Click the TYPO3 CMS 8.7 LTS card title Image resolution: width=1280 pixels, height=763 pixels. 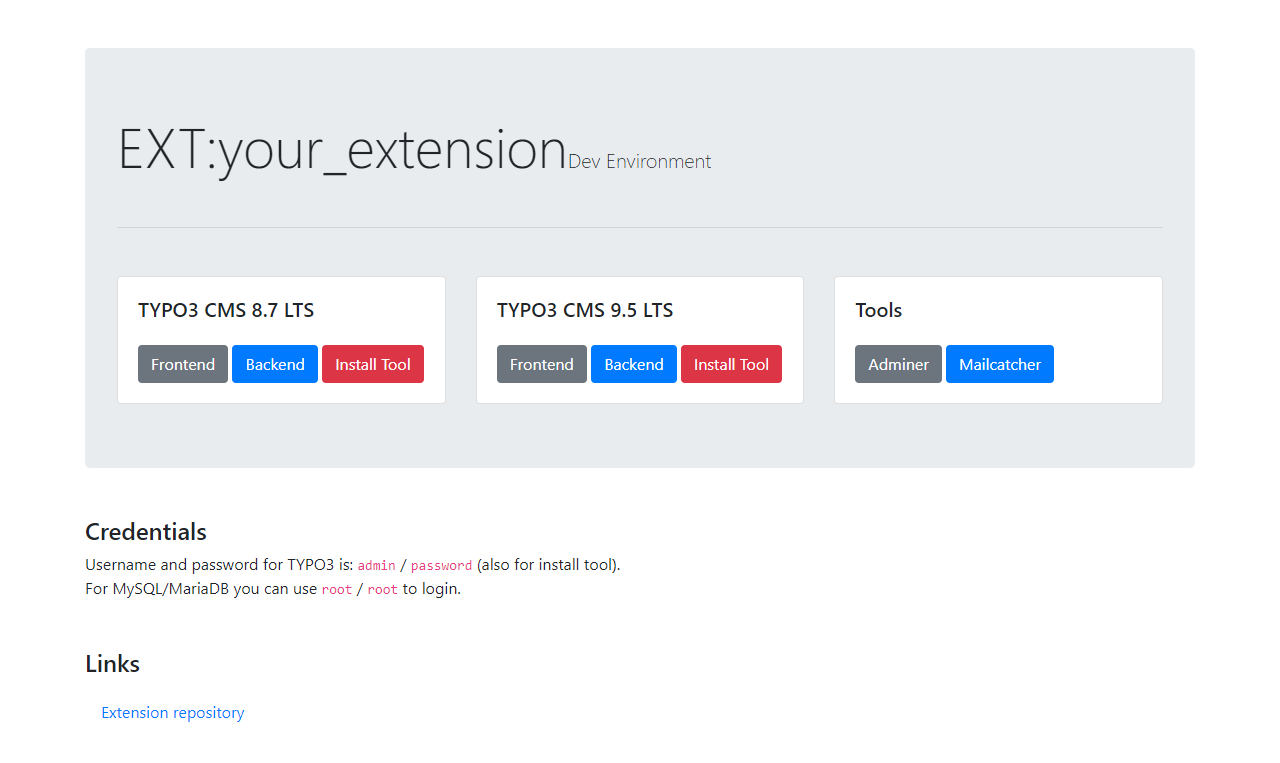226,310
